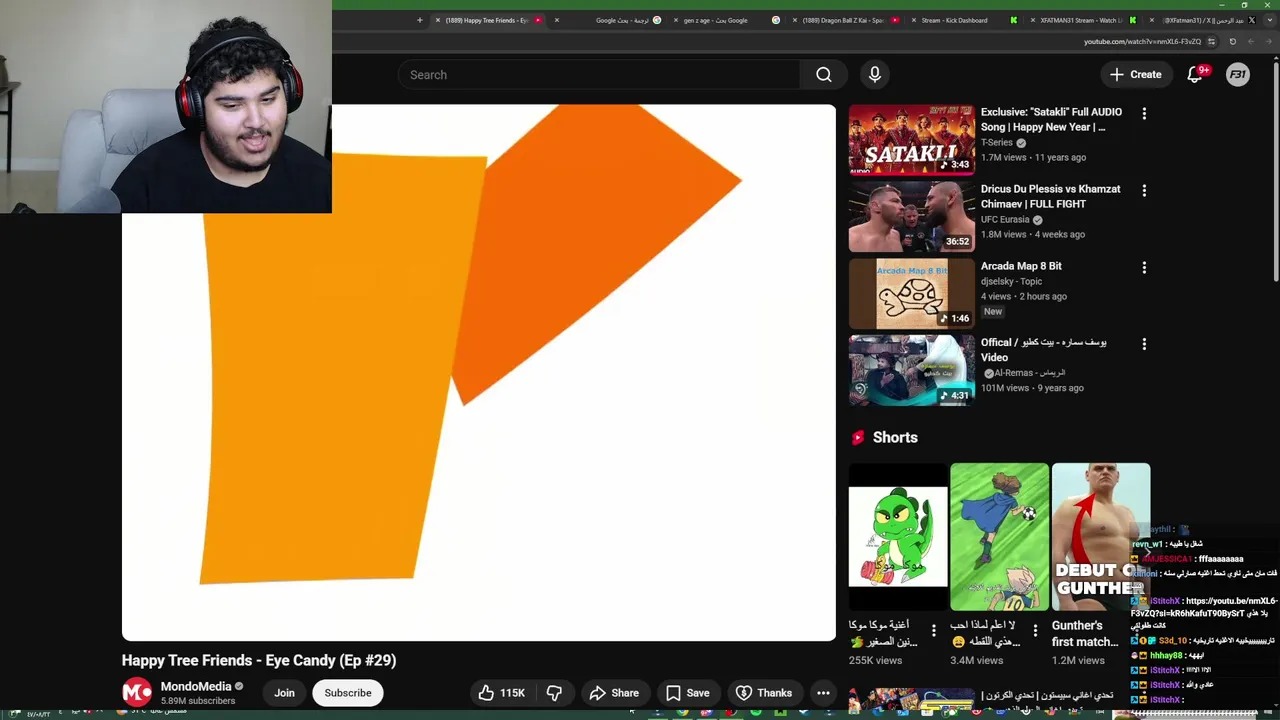The width and height of the screenshot is (1280, 720).
Task: Open more actions ellipsis under video
Action: 823,693
